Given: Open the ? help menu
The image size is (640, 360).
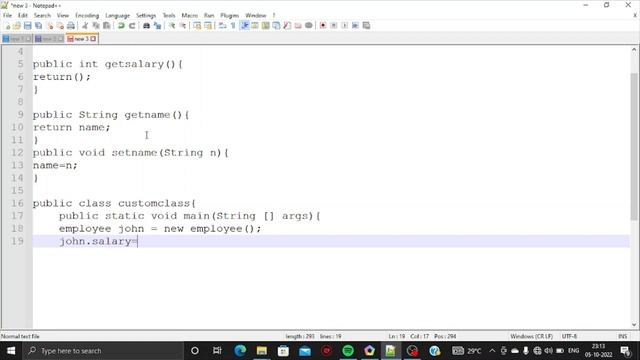Looking at the screenshot, I should (274, 16).
